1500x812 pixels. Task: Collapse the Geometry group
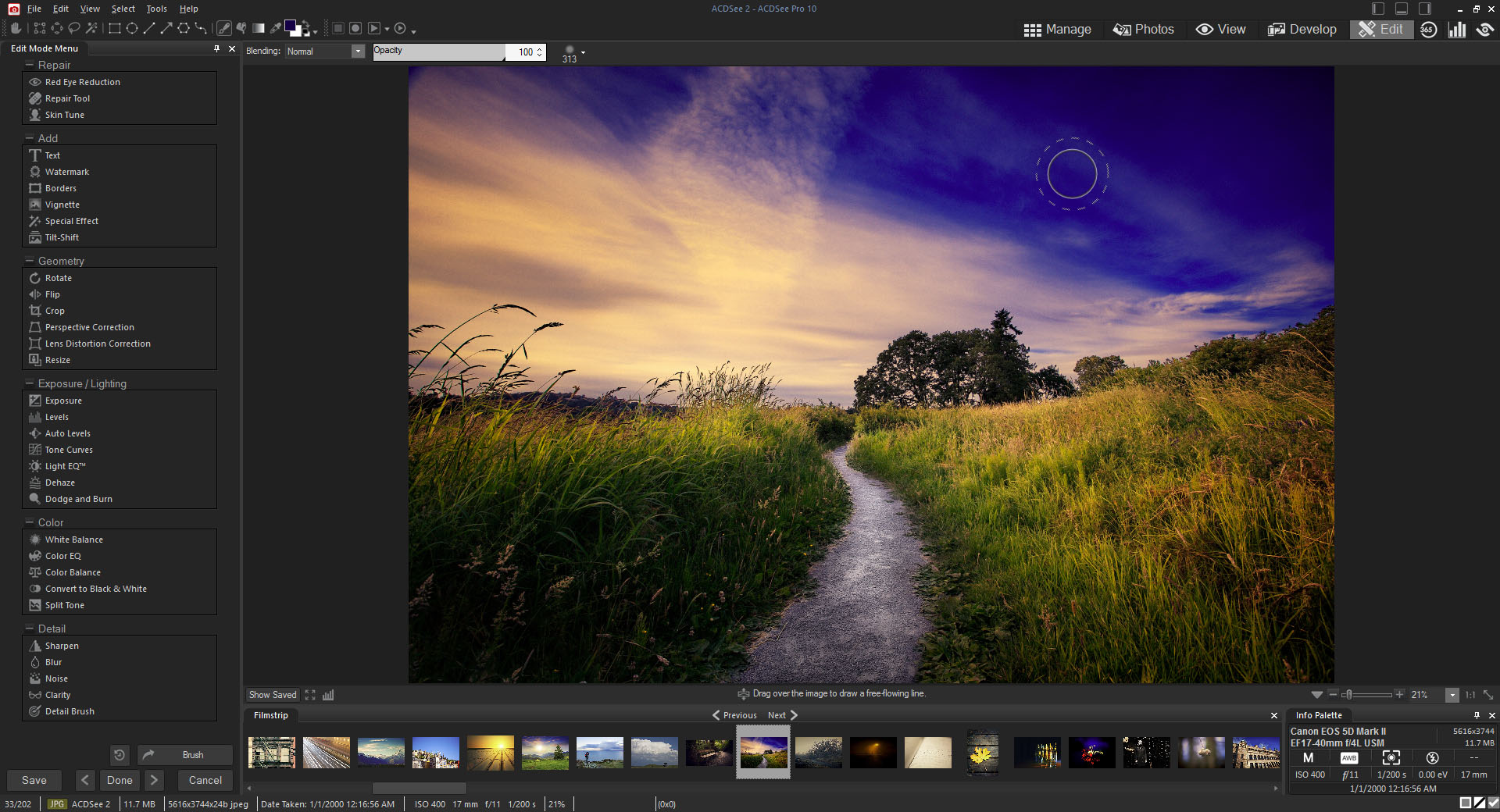[30, 261]
